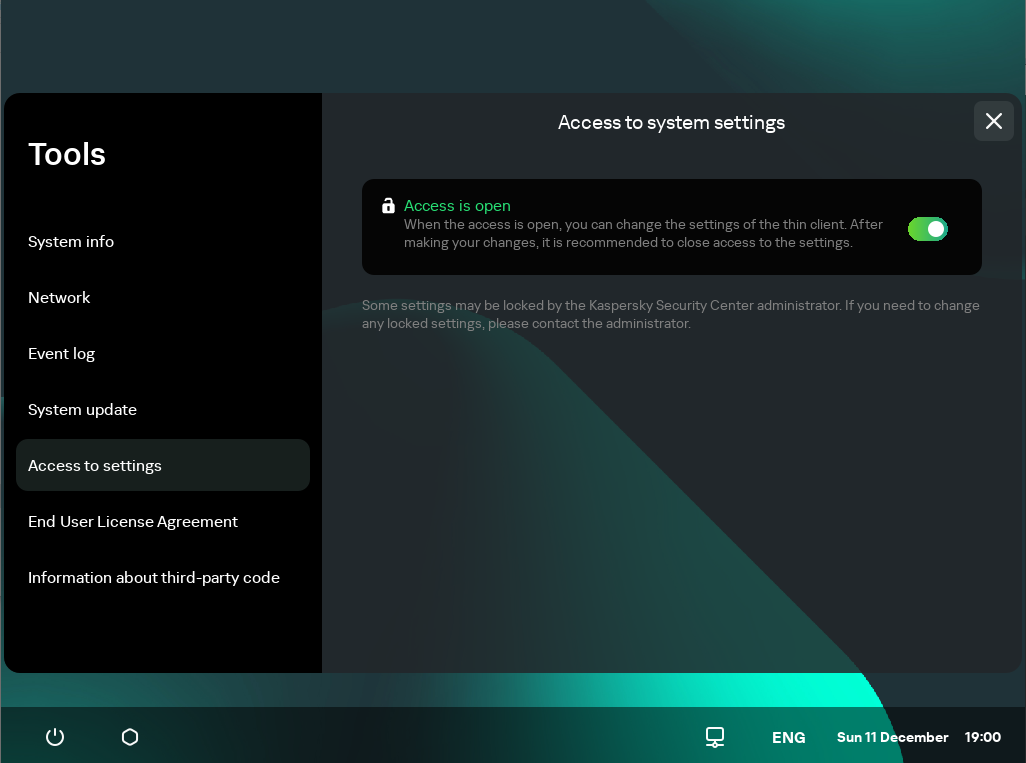
Task: Click the Tools heading
Action: click(66, 154)
